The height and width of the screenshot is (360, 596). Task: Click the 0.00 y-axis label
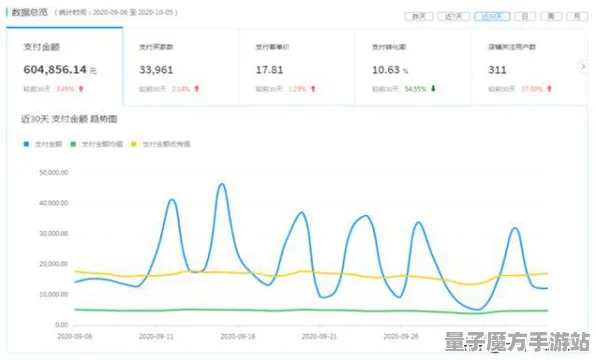click(62, 325)
